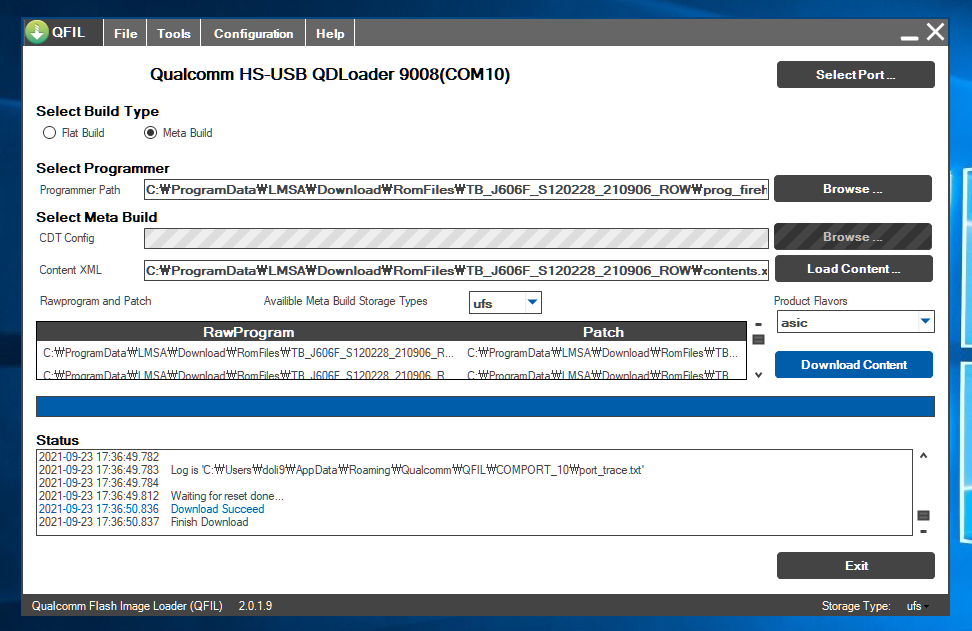972x631 pixels.
Task: Click the QFIL green download logo icon
Action: 37,32
